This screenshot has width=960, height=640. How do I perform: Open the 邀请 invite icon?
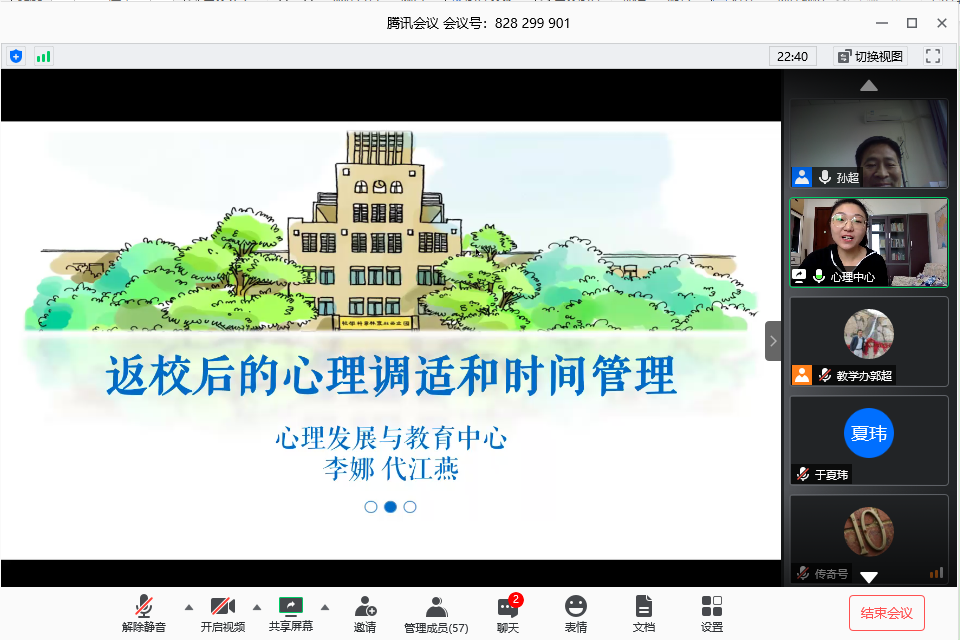pos(365,612)
